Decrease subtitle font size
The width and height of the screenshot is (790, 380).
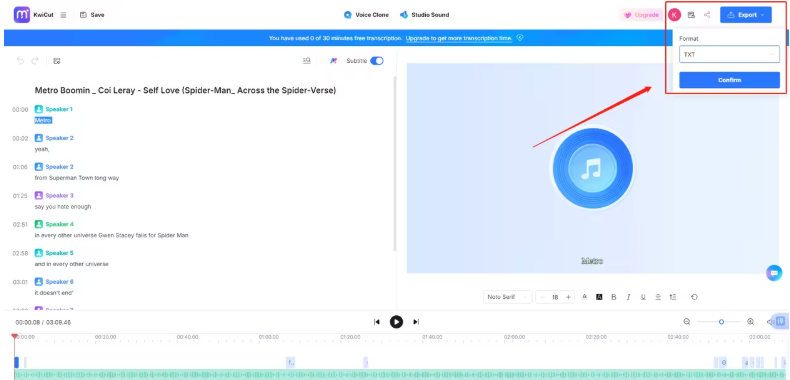[542, 297]
